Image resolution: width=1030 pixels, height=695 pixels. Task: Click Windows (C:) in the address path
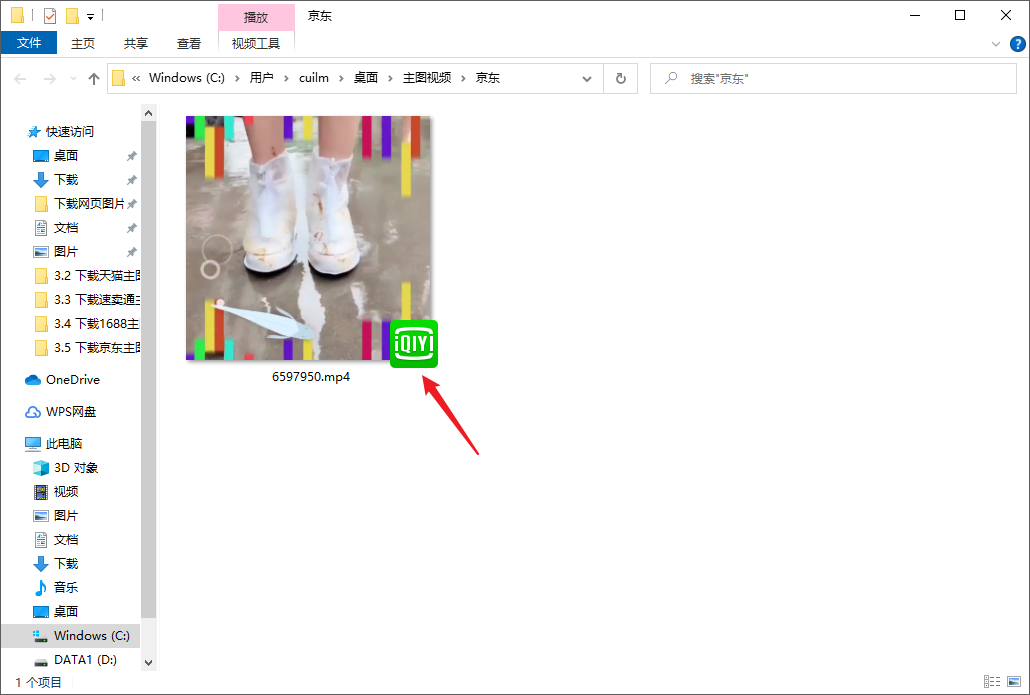(187, 78)
